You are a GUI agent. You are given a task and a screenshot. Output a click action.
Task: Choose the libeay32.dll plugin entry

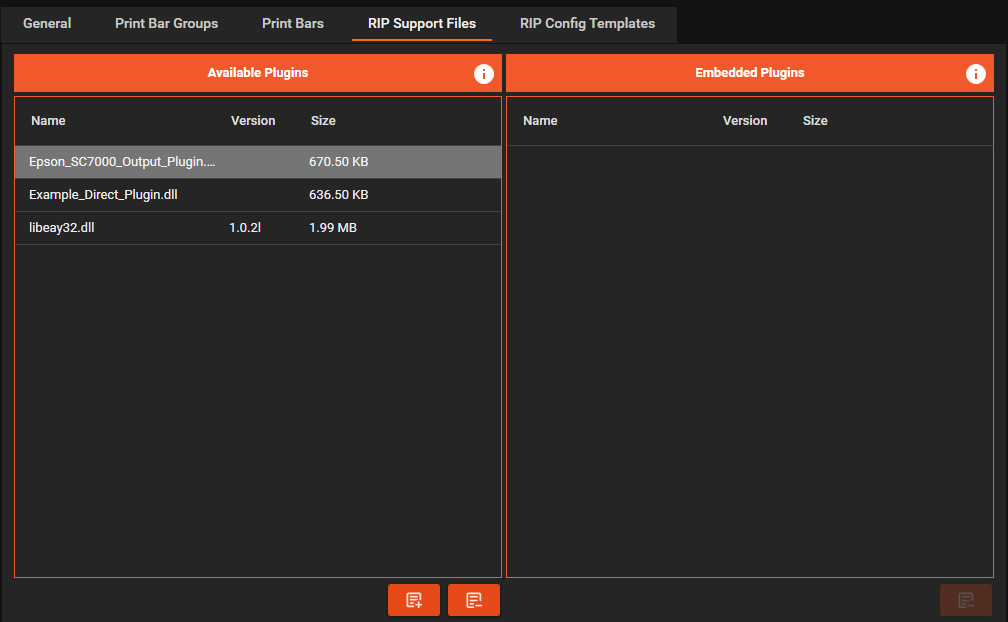62,228
